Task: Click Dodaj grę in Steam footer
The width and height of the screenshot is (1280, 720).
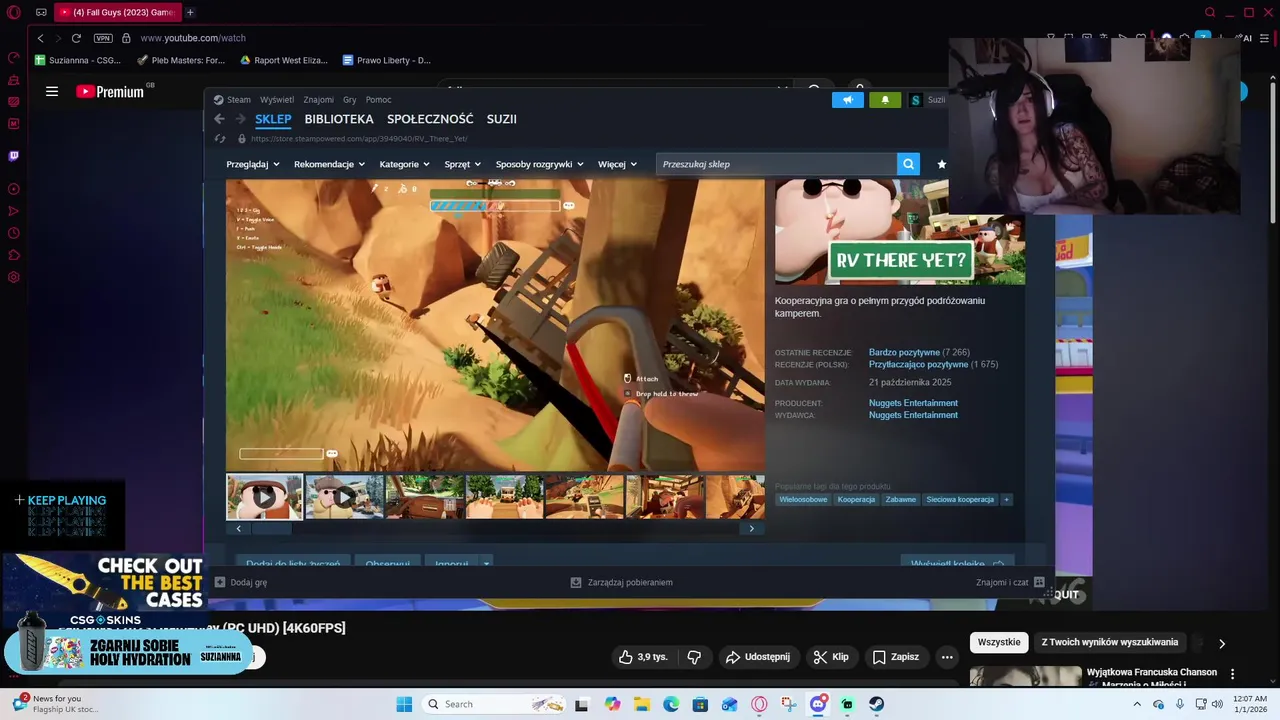Action: 241,582
